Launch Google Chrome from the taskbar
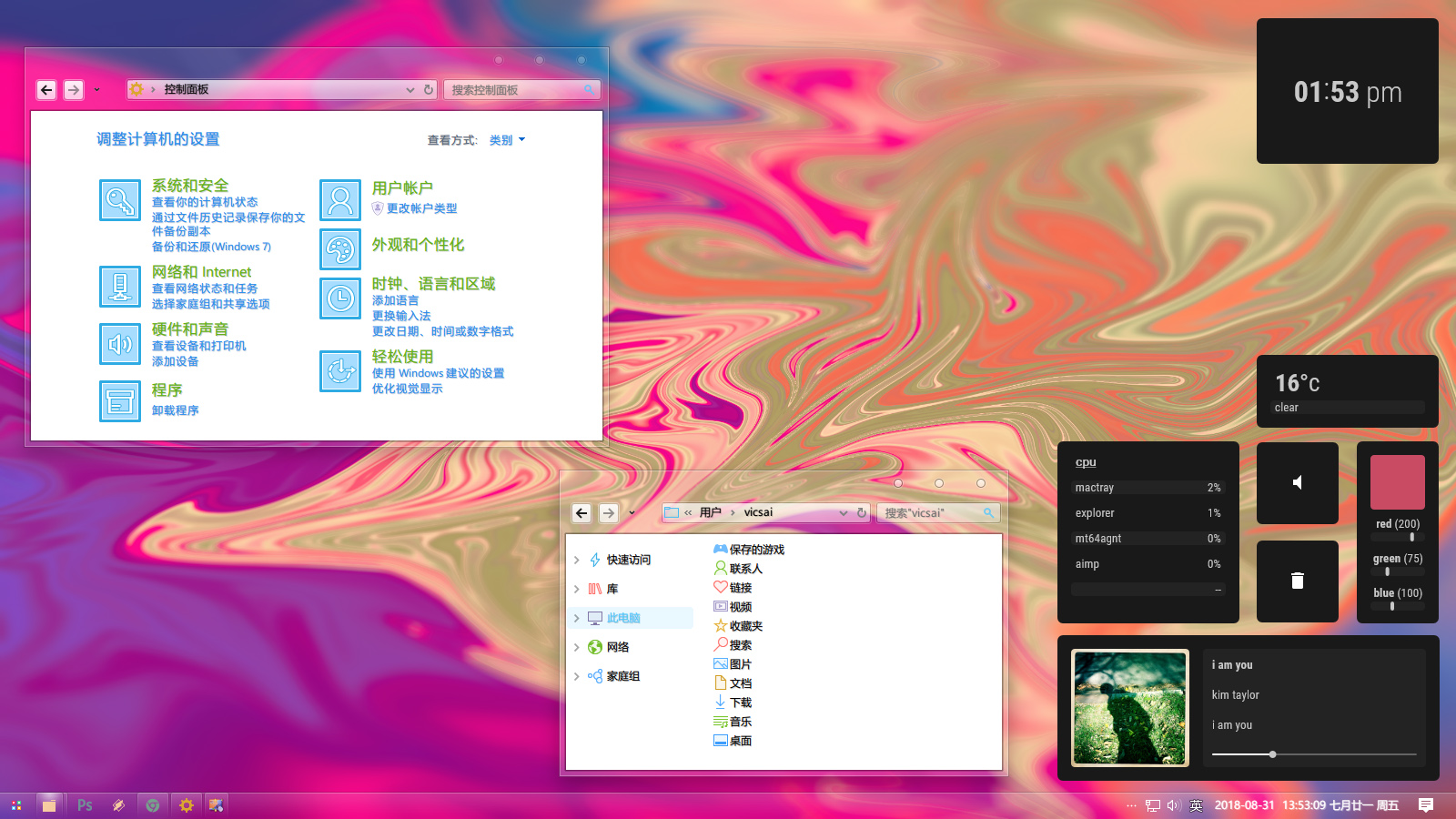 (x=152, y=804)
